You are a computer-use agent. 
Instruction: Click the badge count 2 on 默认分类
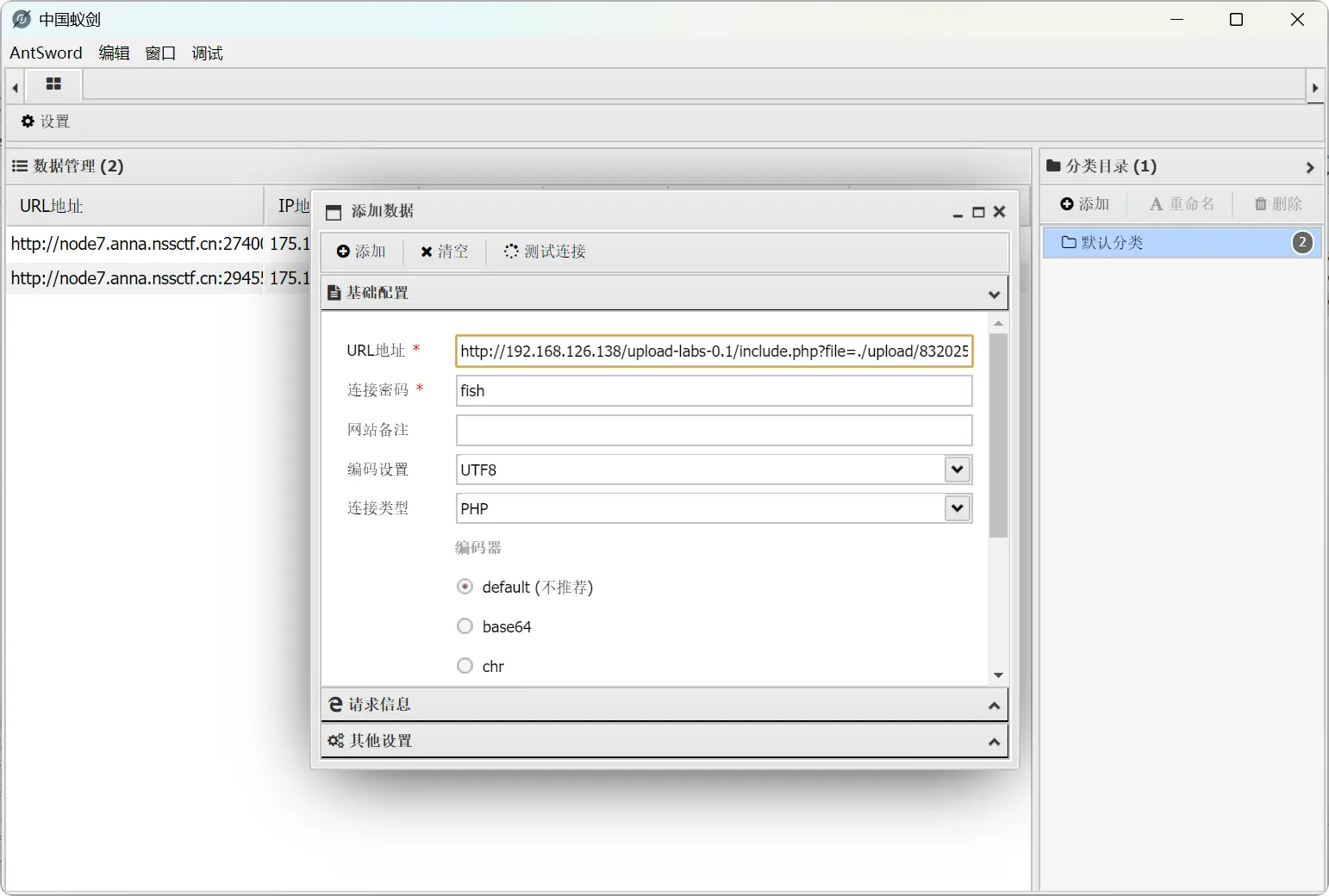1302,243
